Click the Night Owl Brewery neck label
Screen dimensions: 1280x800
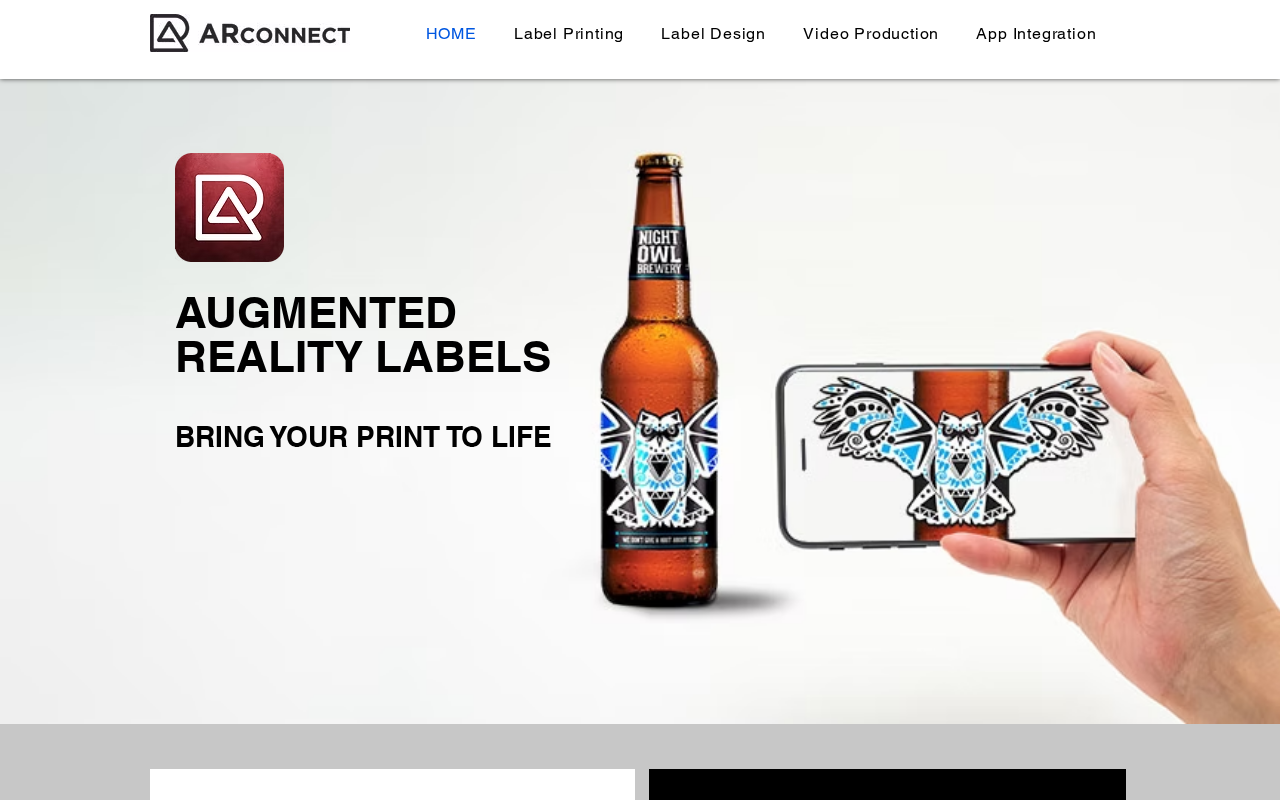click(x=659, y=252)
